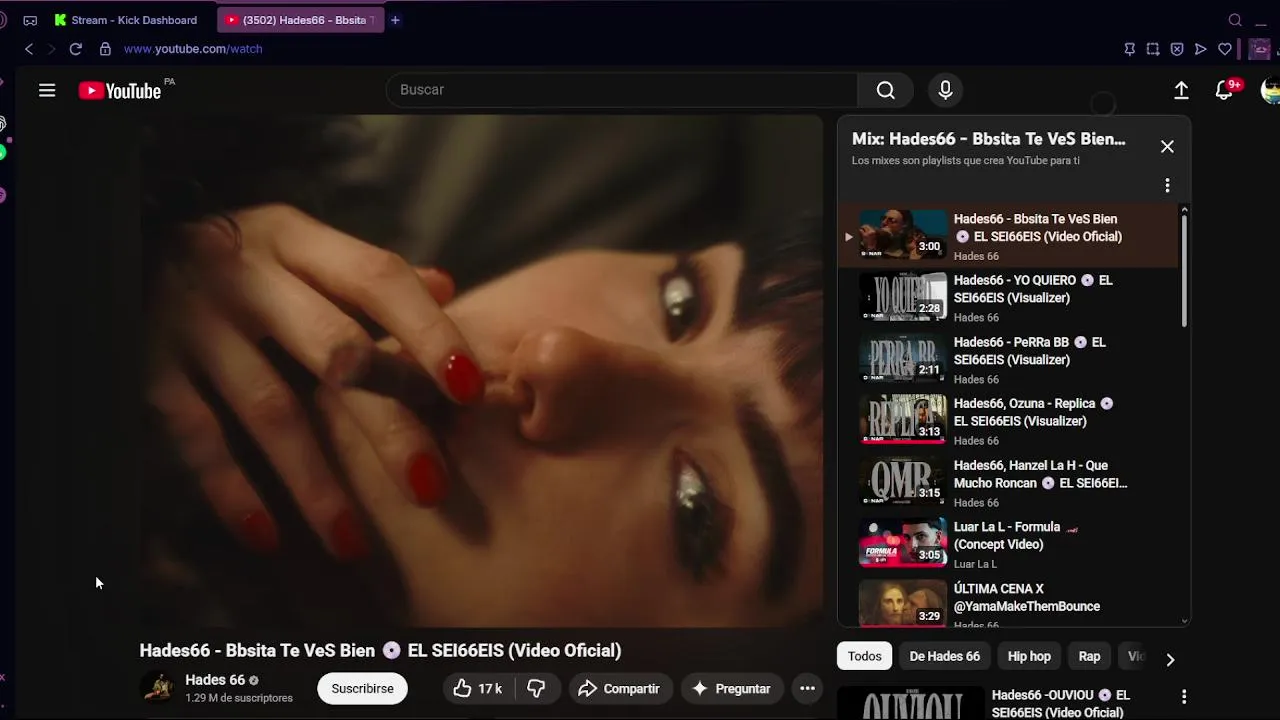Go back with browser back arrow

(x=29, y=48)
